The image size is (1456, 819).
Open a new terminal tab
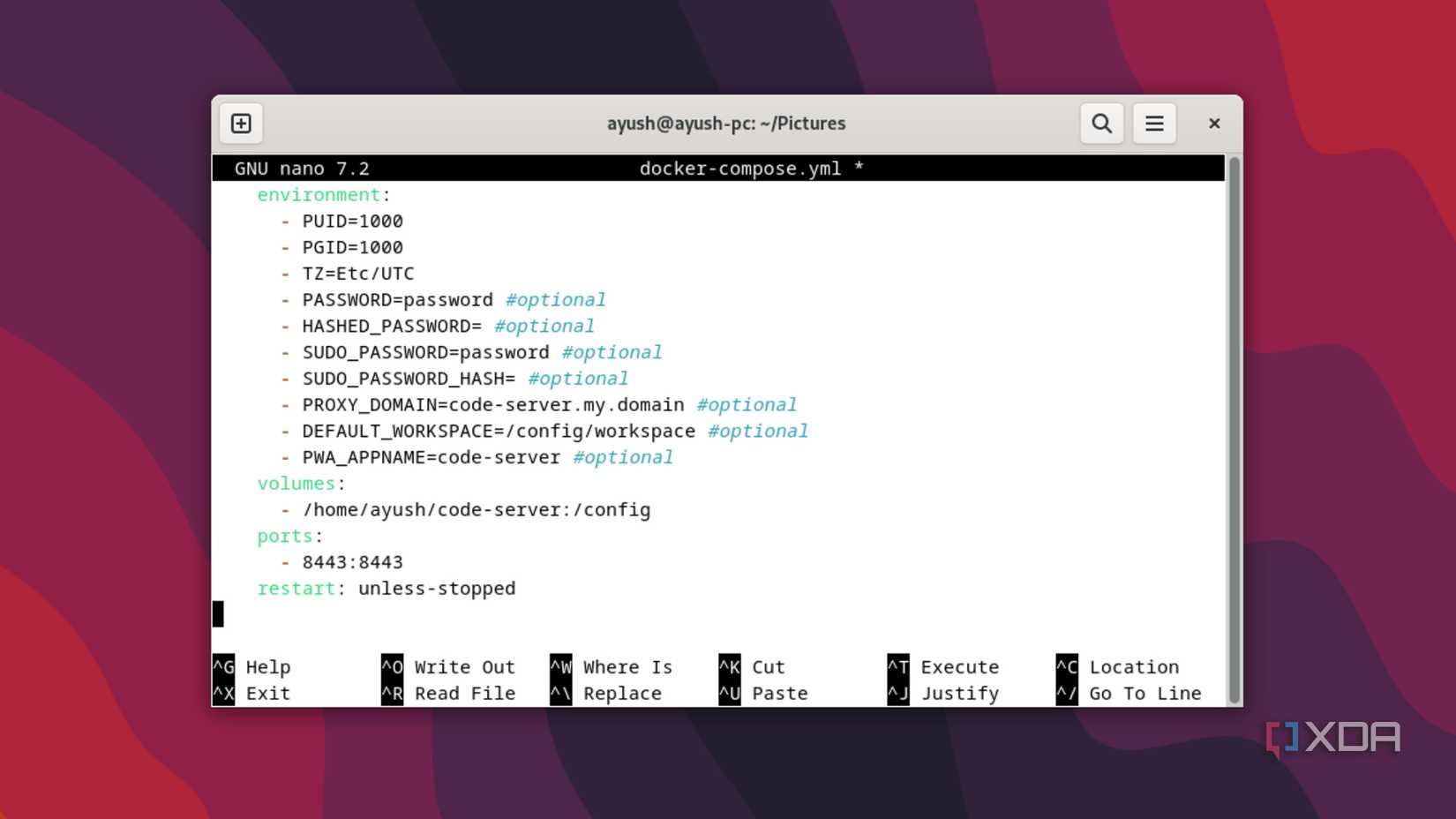[240, 123]
